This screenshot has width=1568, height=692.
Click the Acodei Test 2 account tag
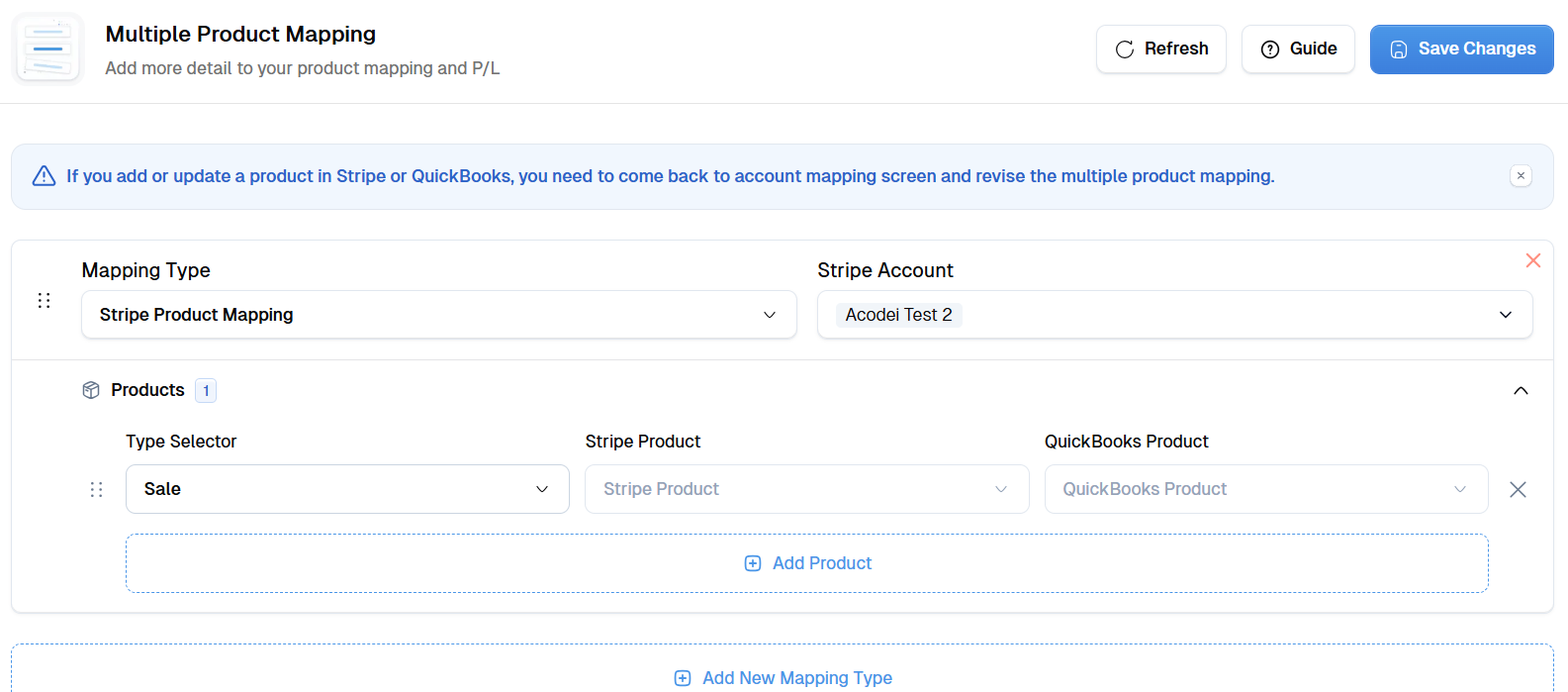click(898, 315)
